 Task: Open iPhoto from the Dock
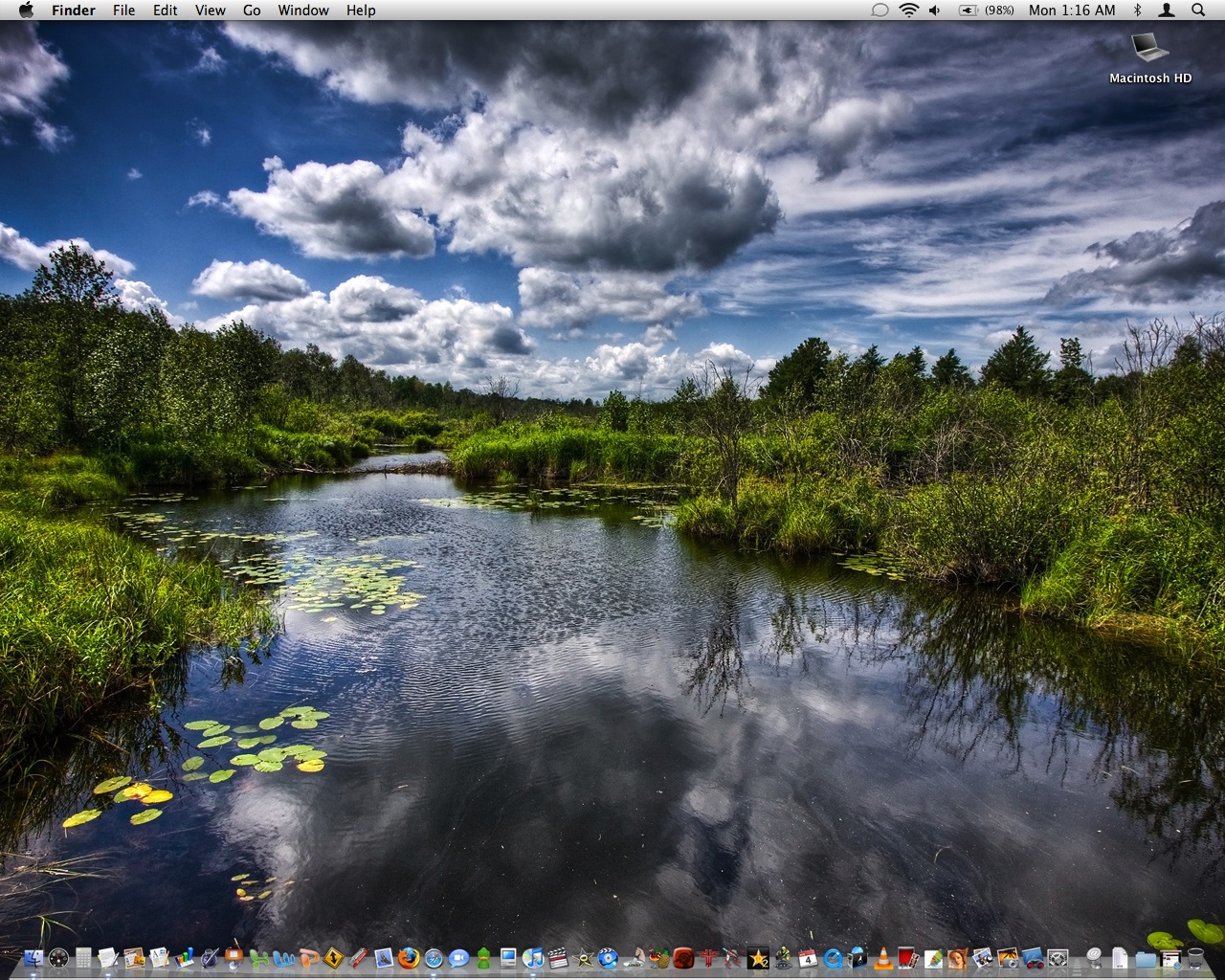tap(1008, 957)
